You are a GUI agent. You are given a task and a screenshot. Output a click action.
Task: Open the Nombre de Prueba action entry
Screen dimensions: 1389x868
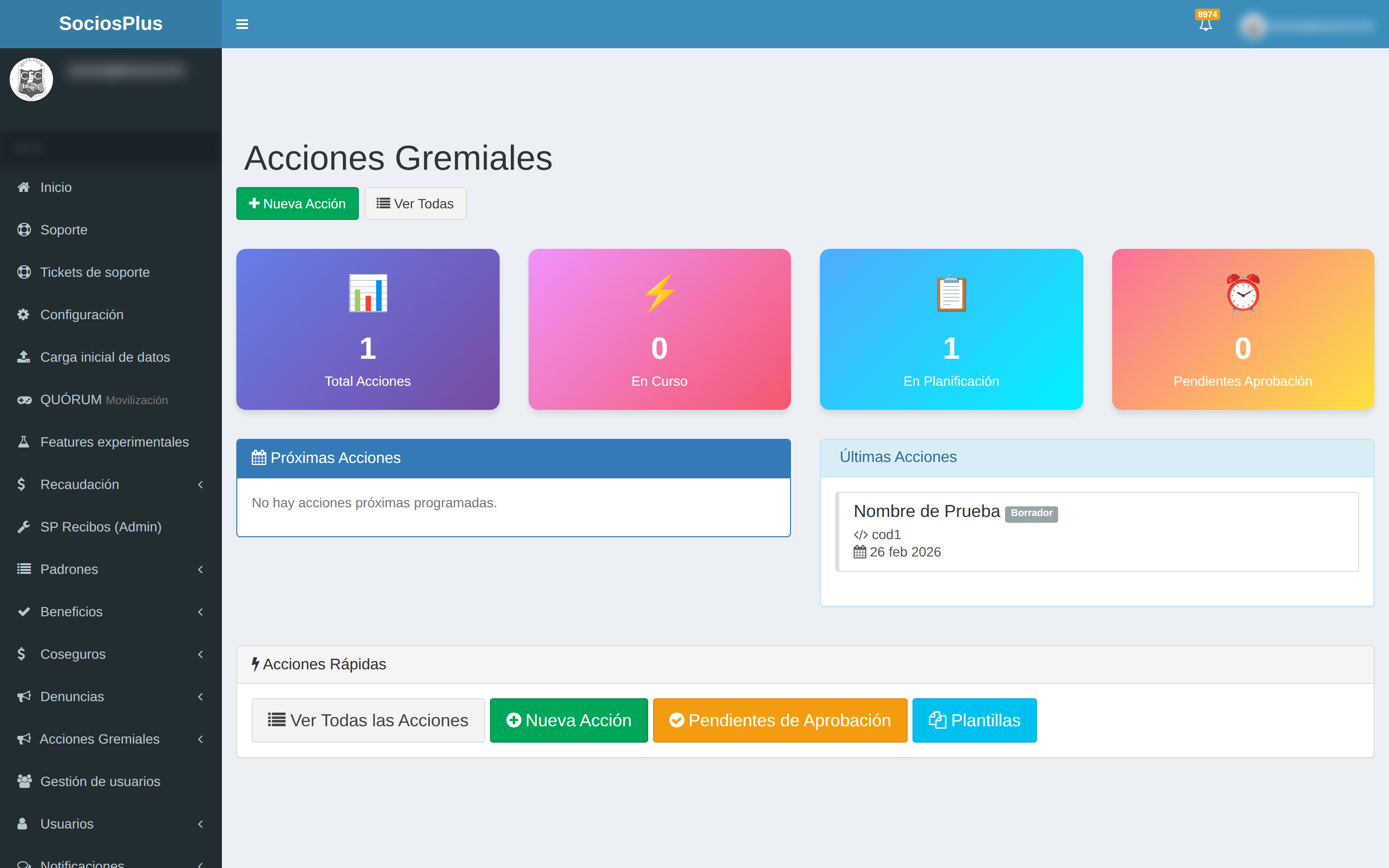point(1097,531)
